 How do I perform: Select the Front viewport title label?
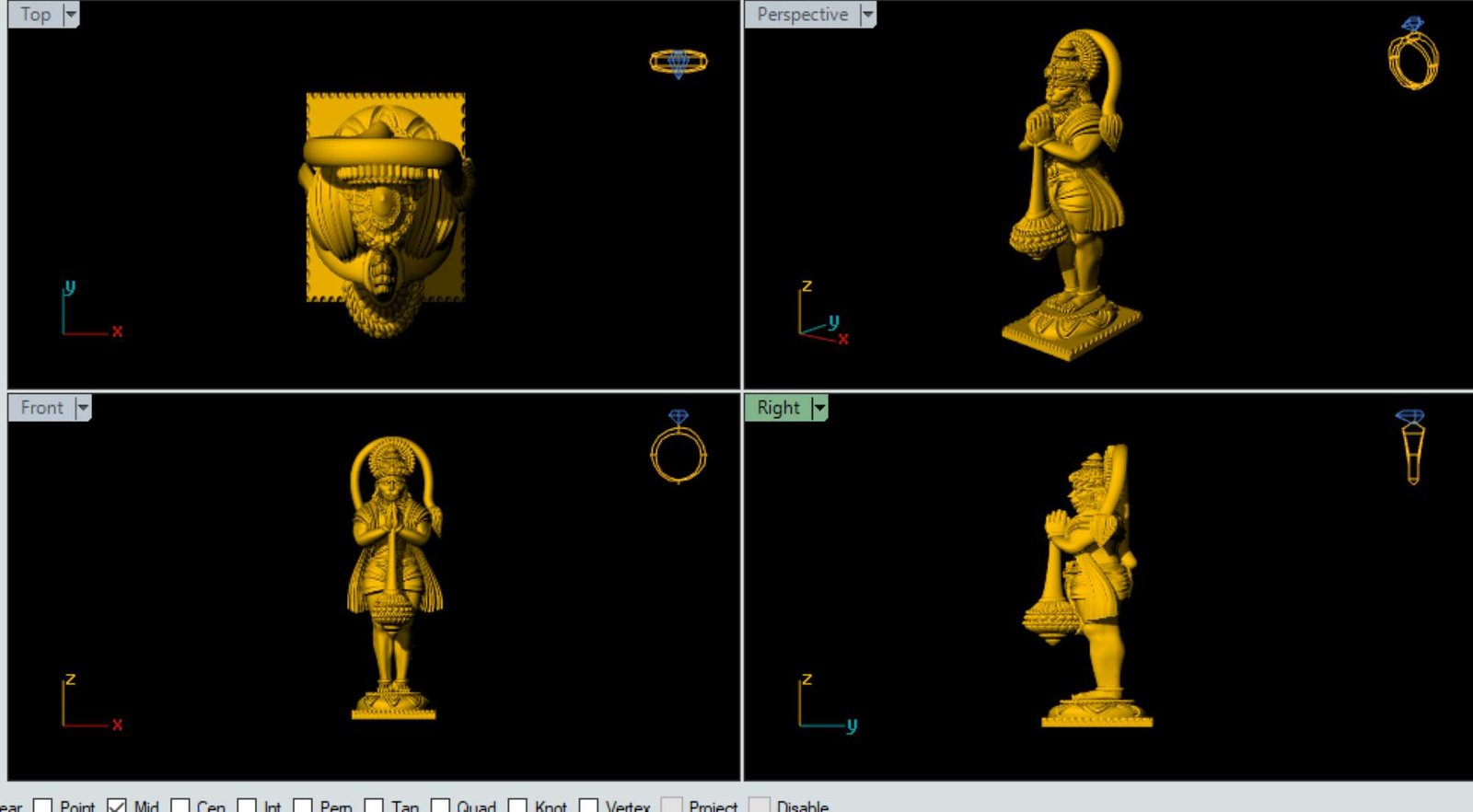pos(41,408)
